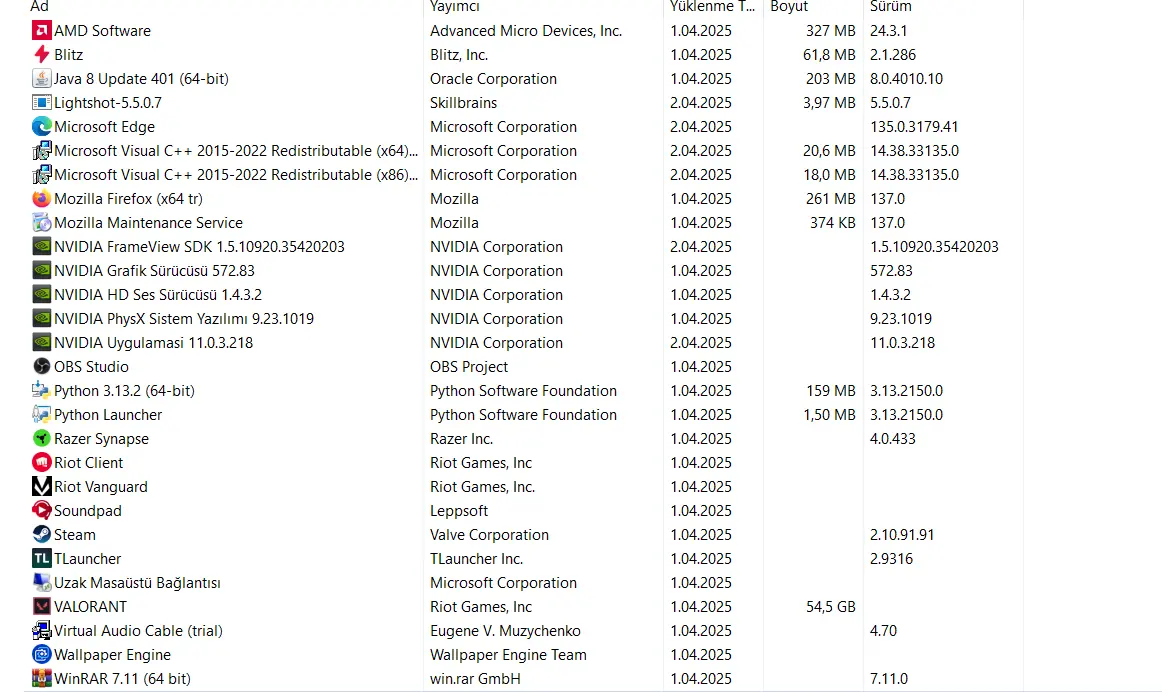The width and height of the screenshot is (1162, 692).
Task: Click the Uzak Masaüstü Bağlantısı icon
Action: (42, 582)
